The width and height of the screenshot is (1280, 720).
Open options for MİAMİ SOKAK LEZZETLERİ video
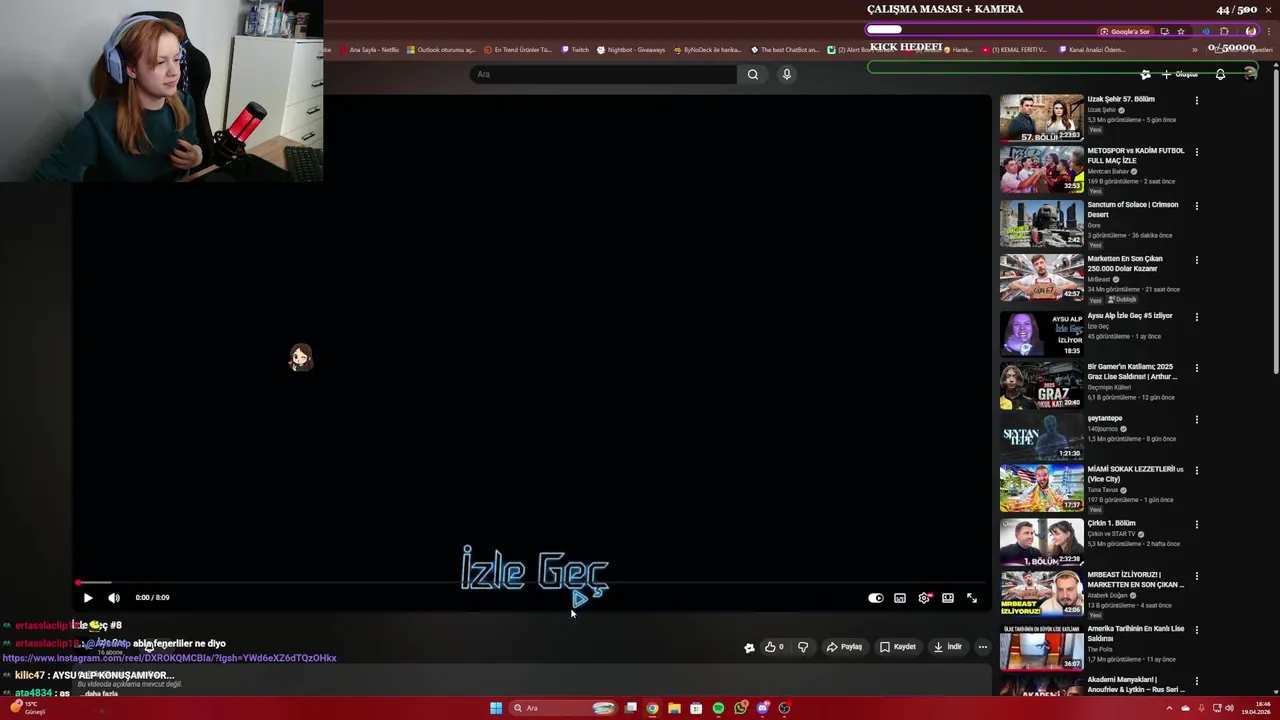click(x=1196, y=471)
